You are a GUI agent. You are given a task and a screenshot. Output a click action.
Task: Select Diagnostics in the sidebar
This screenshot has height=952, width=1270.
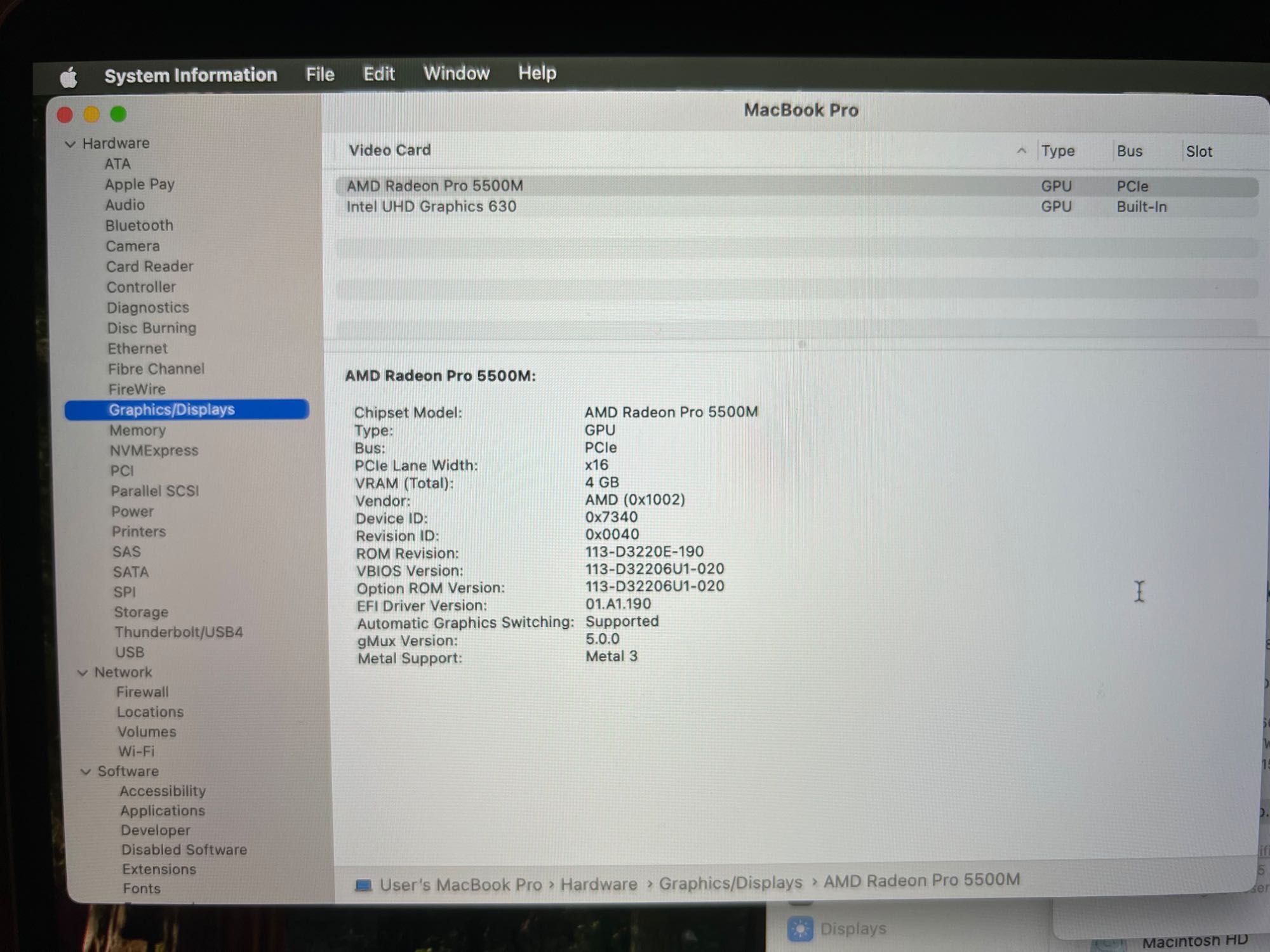[x=148, y=308]
